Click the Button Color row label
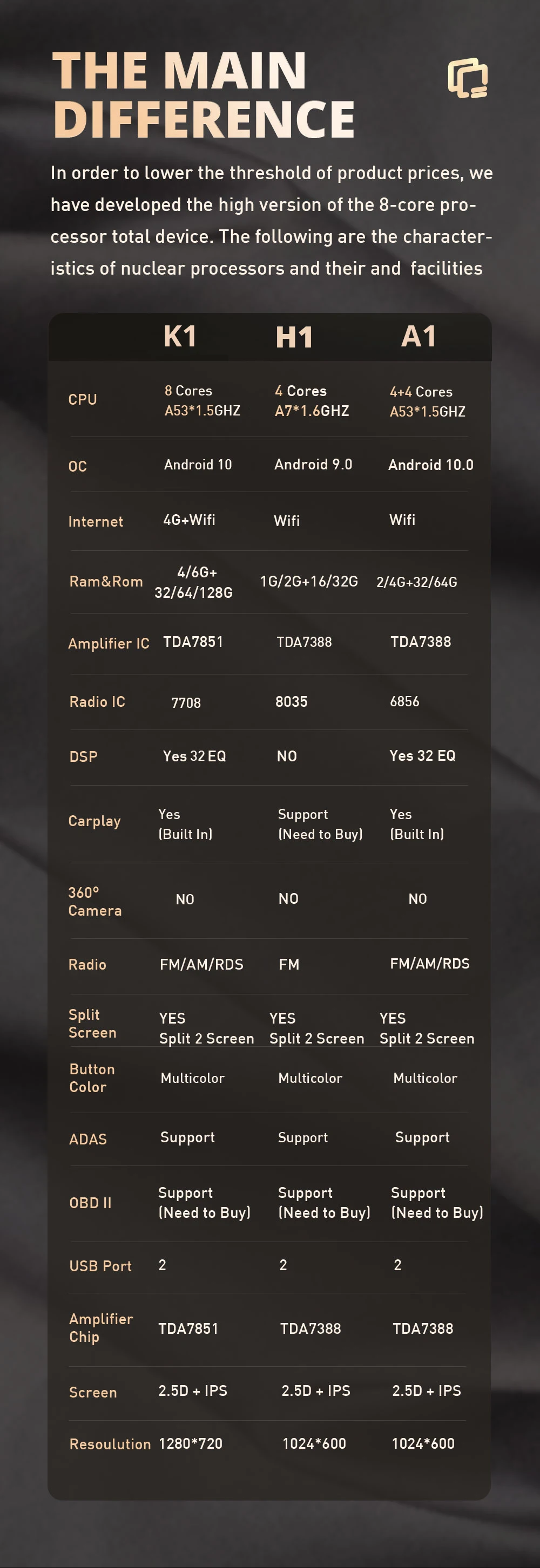 pos(92,1078)
